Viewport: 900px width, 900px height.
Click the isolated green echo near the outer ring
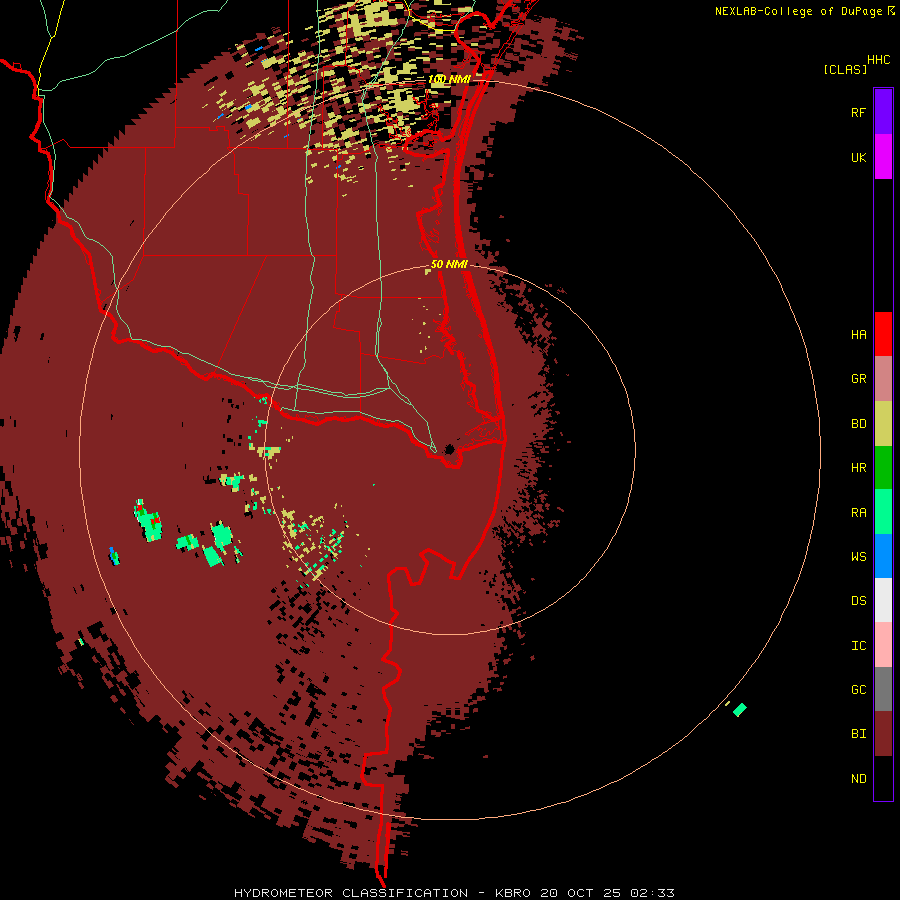pos(740,709)
